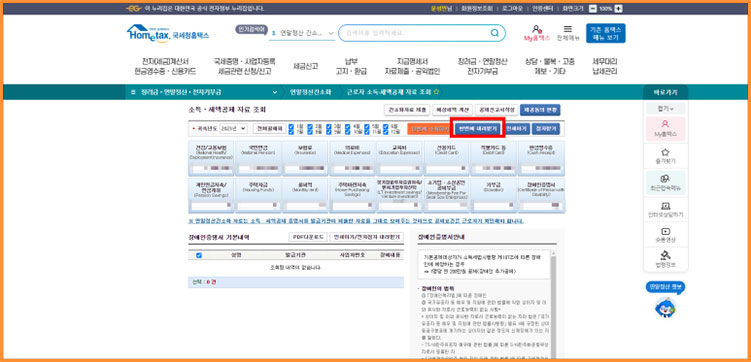Select the Donation tile
The height and width of the screenshot is (362, 751).
(493, 196)
